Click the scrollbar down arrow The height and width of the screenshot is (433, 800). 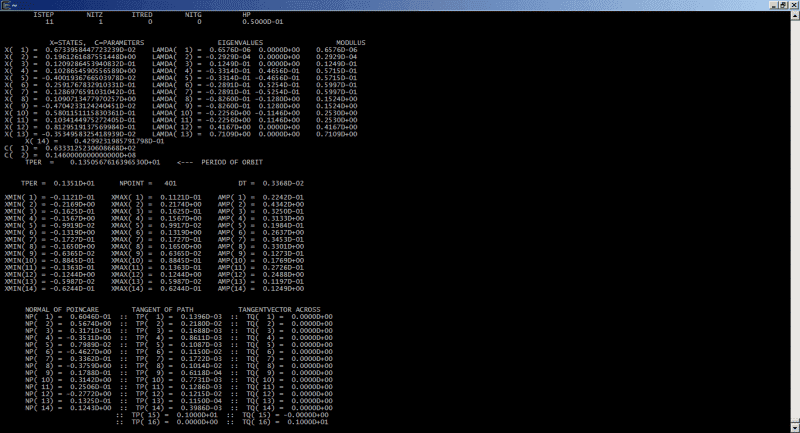795,428
